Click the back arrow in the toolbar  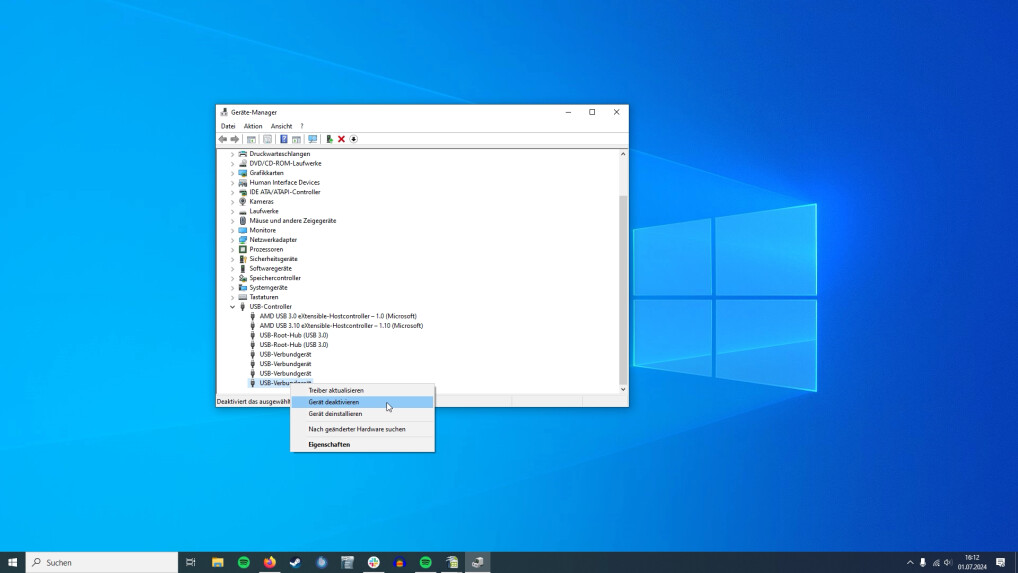[223, 139]
